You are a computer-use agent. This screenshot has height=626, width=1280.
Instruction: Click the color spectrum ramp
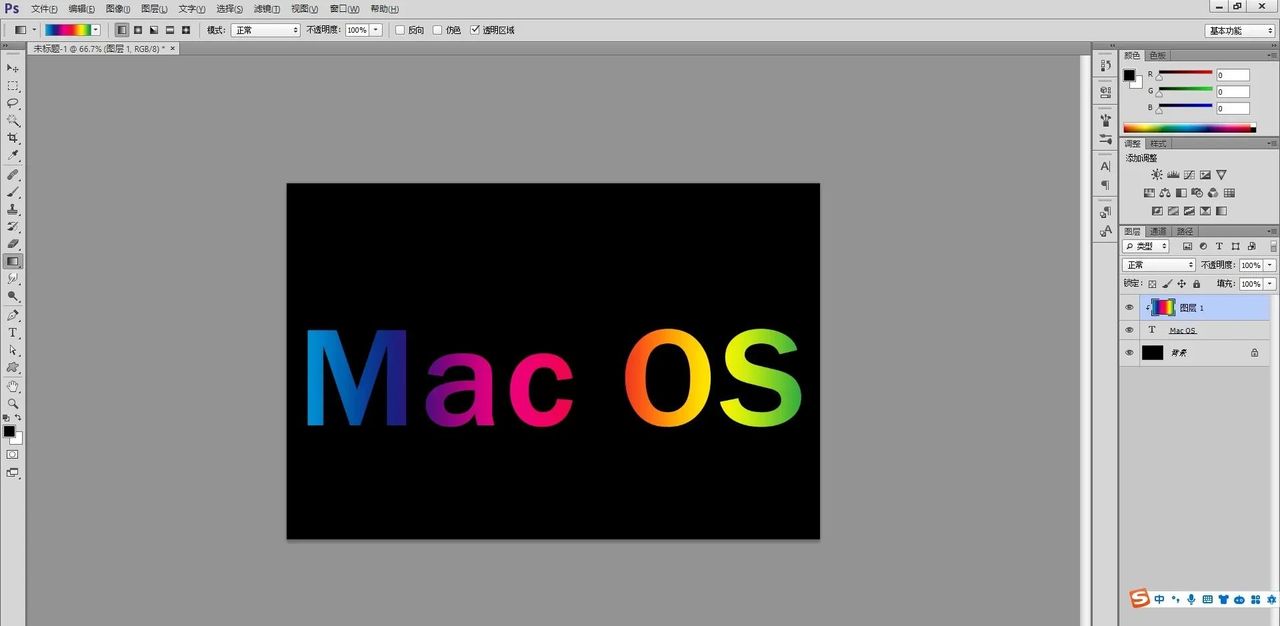point(1189,128)
